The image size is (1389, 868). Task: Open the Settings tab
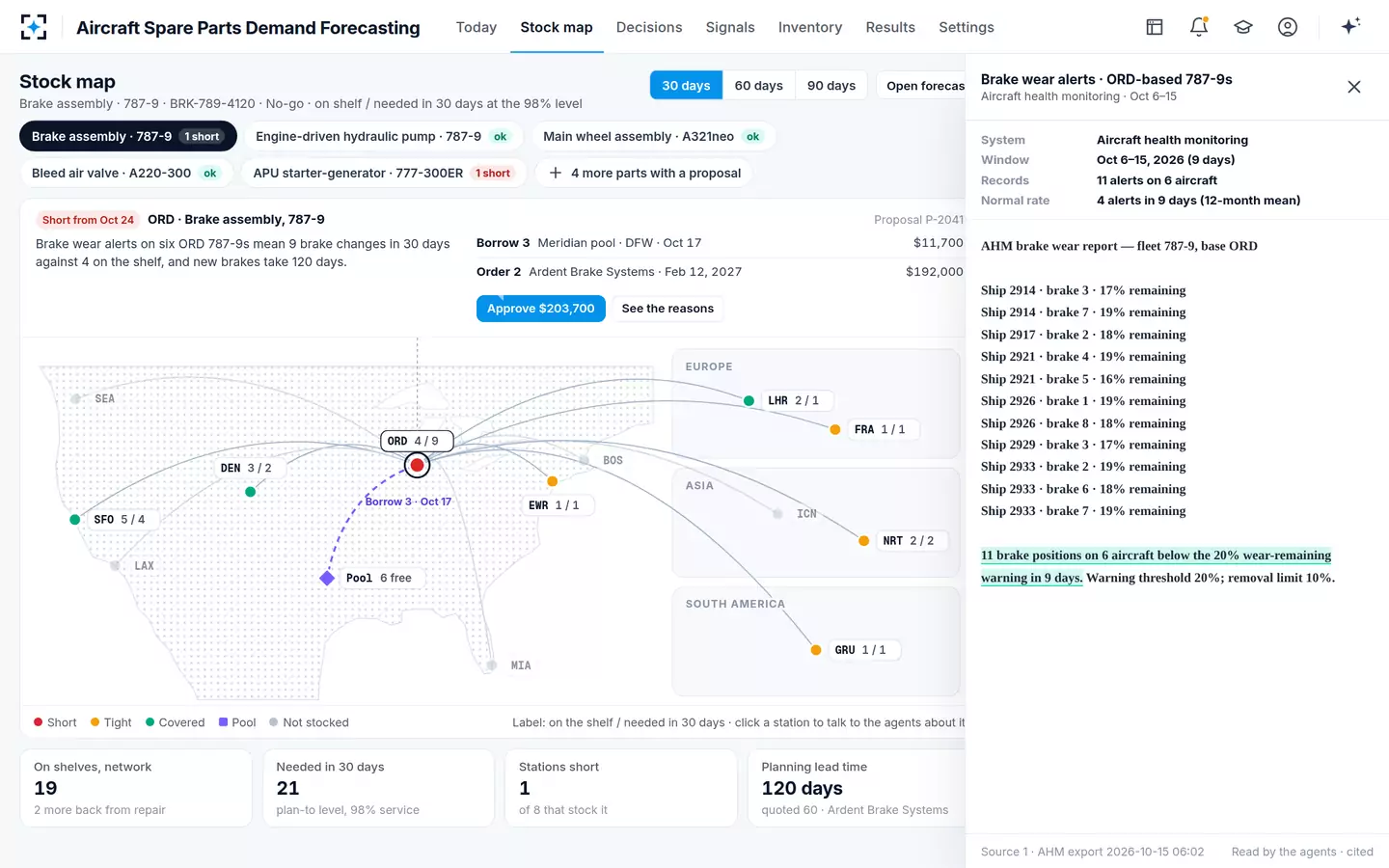tap(967, 27)
